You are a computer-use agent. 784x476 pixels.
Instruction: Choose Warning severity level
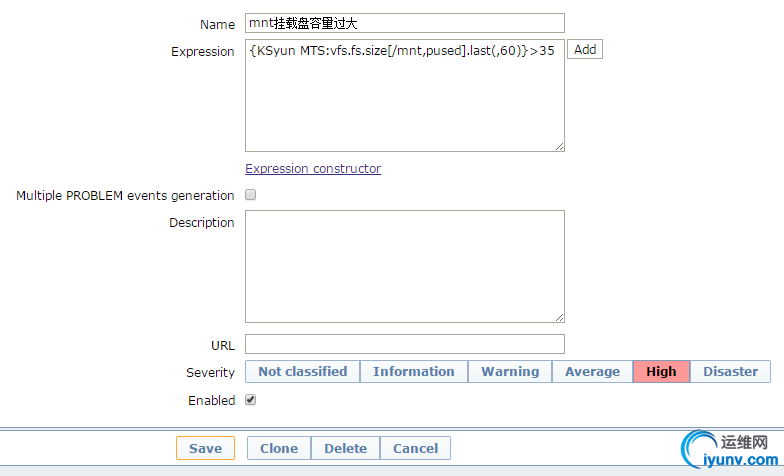click(510, 372)
